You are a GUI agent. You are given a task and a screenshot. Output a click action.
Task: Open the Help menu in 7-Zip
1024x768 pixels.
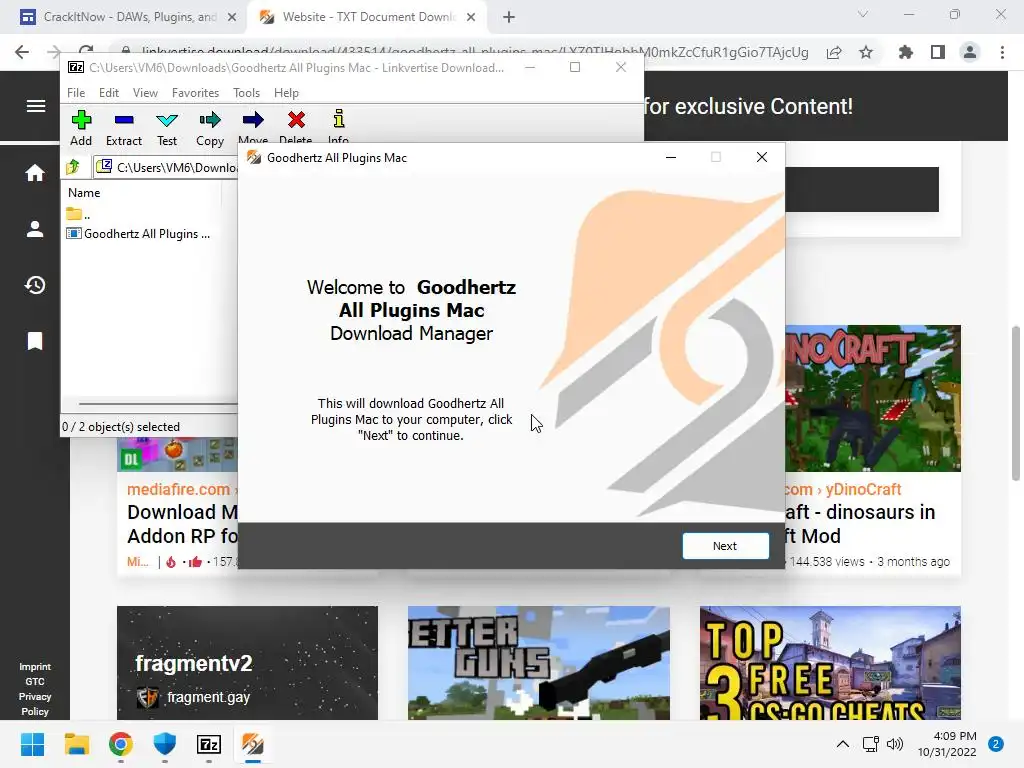click(286, 93)
